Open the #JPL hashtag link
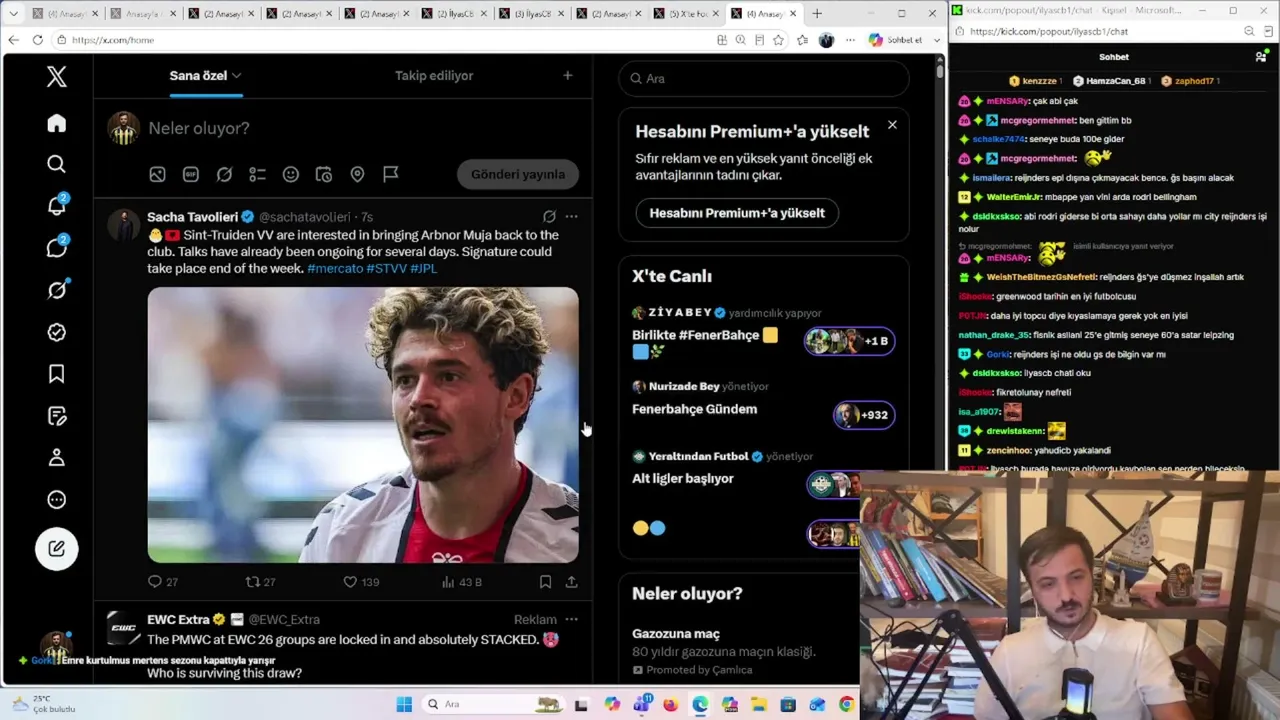The height and width of the screenshot is (720, 1280). pyautogui.click(x=423, y=268)
